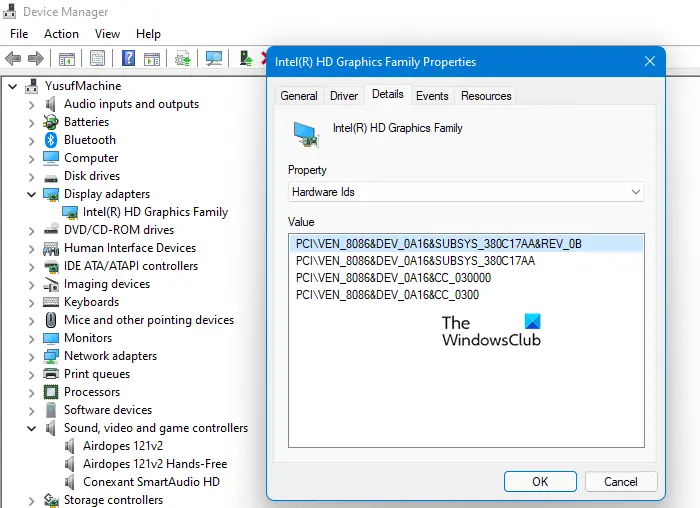Click the Properties toolbar icon
The image size is (700, 508).
coord(97,58)
